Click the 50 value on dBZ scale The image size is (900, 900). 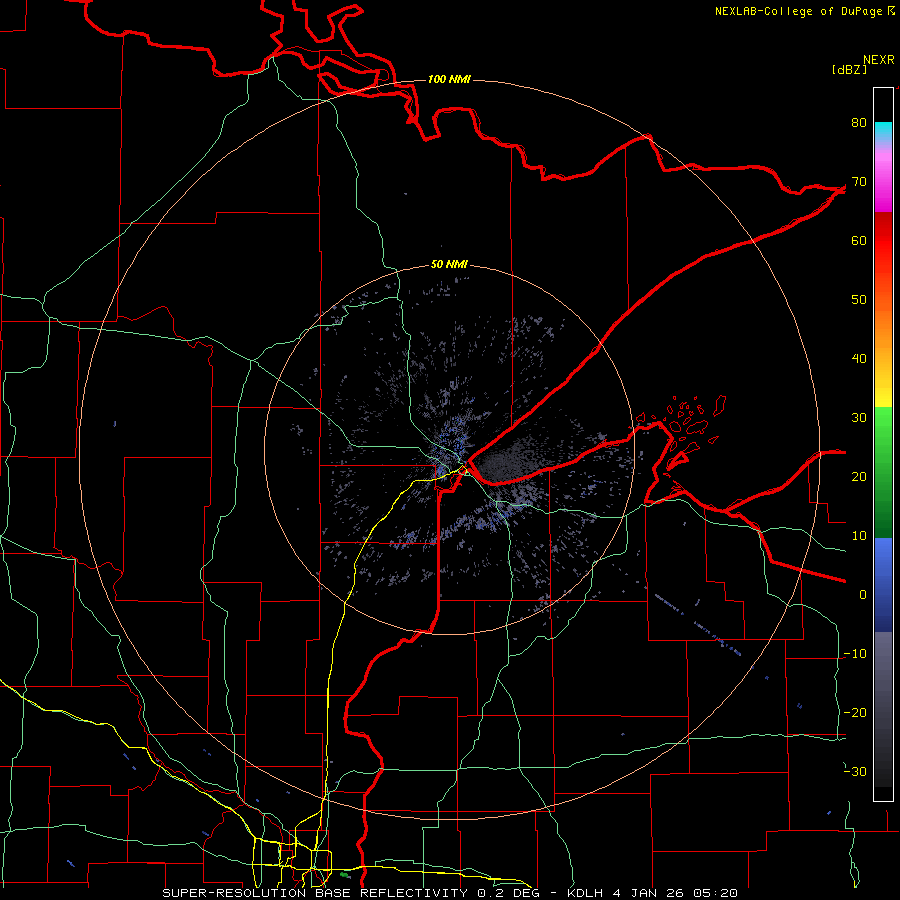(x=859, y=300)
